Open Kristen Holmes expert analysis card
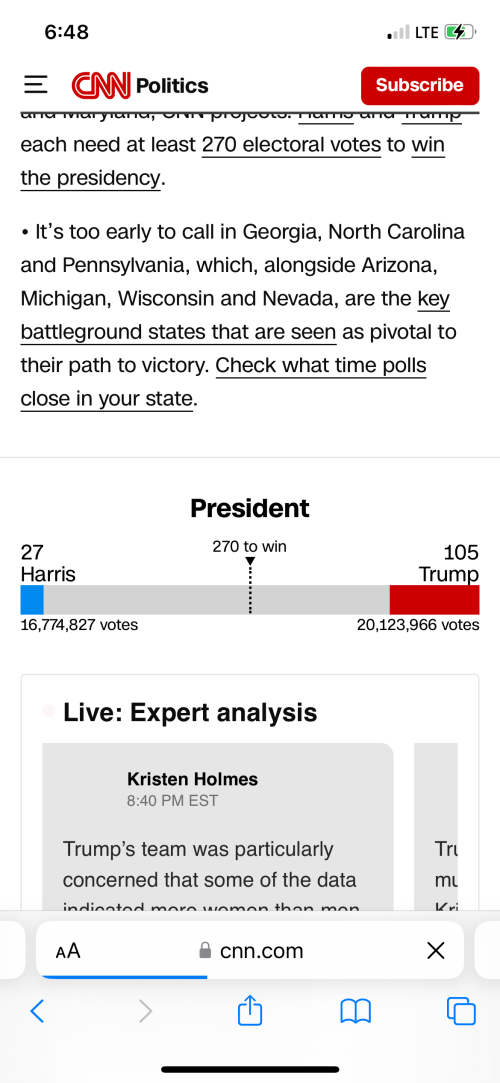This screenshot has width=500, height=1083. pyautogui.click(x=218, y=826)
